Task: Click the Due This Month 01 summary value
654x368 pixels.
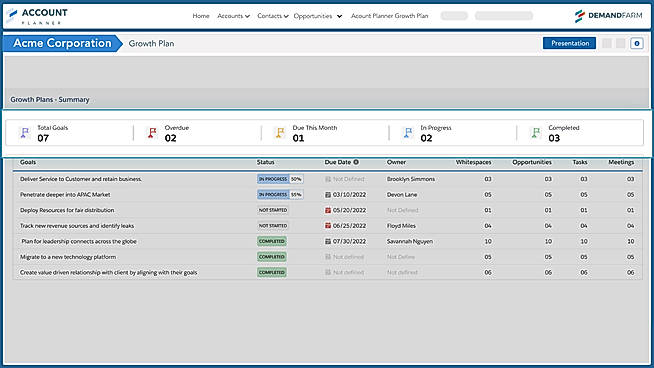Action: coord(298,138)
